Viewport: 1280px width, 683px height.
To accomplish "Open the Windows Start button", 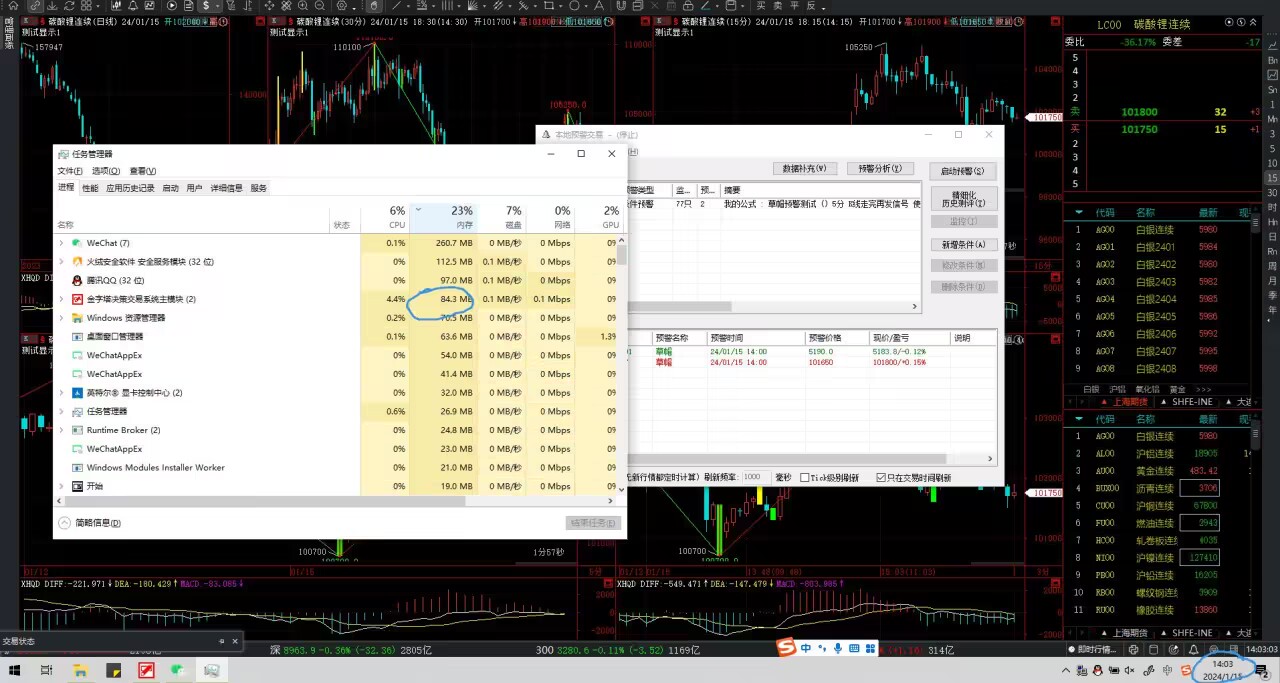I will [15, 670].
